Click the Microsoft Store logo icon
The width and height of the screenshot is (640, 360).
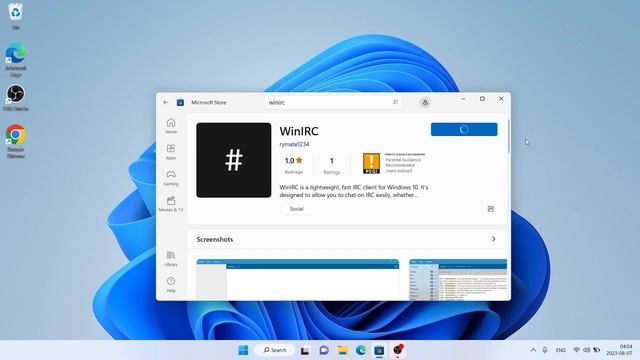coord(180,102)
